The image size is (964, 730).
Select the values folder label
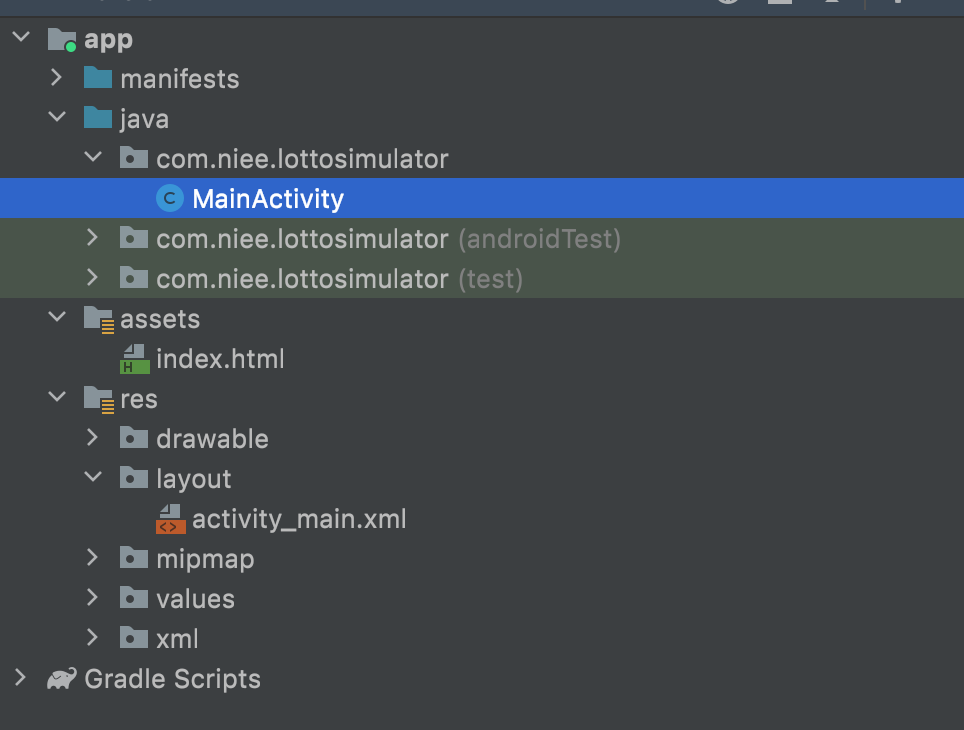pos(196,598)
